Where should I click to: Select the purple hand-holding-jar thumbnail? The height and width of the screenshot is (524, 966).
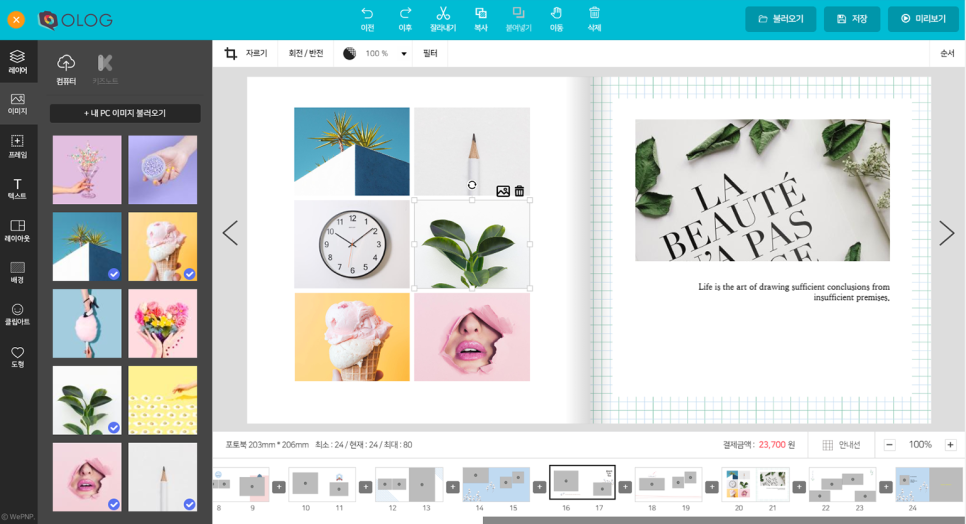[x=163, y=170]
